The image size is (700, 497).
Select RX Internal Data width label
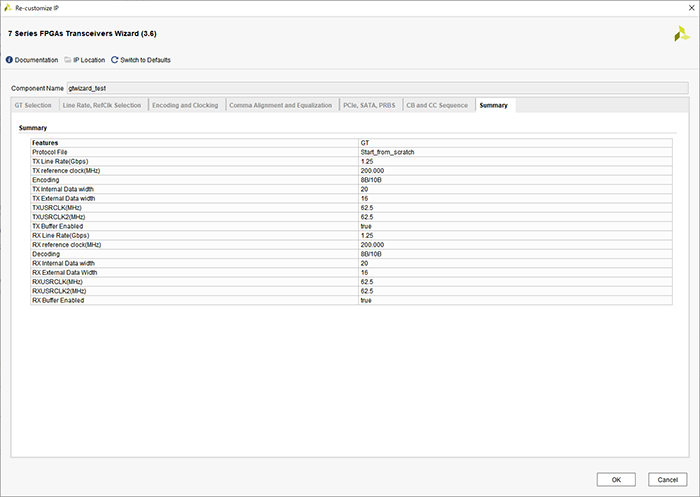pos(63,263)
